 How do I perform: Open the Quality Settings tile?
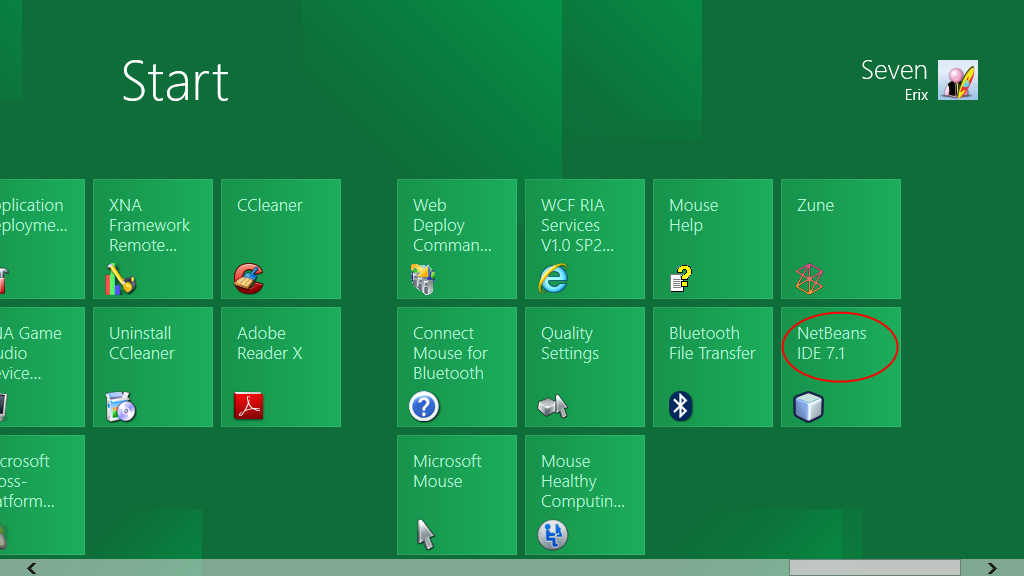pos(585,367)
